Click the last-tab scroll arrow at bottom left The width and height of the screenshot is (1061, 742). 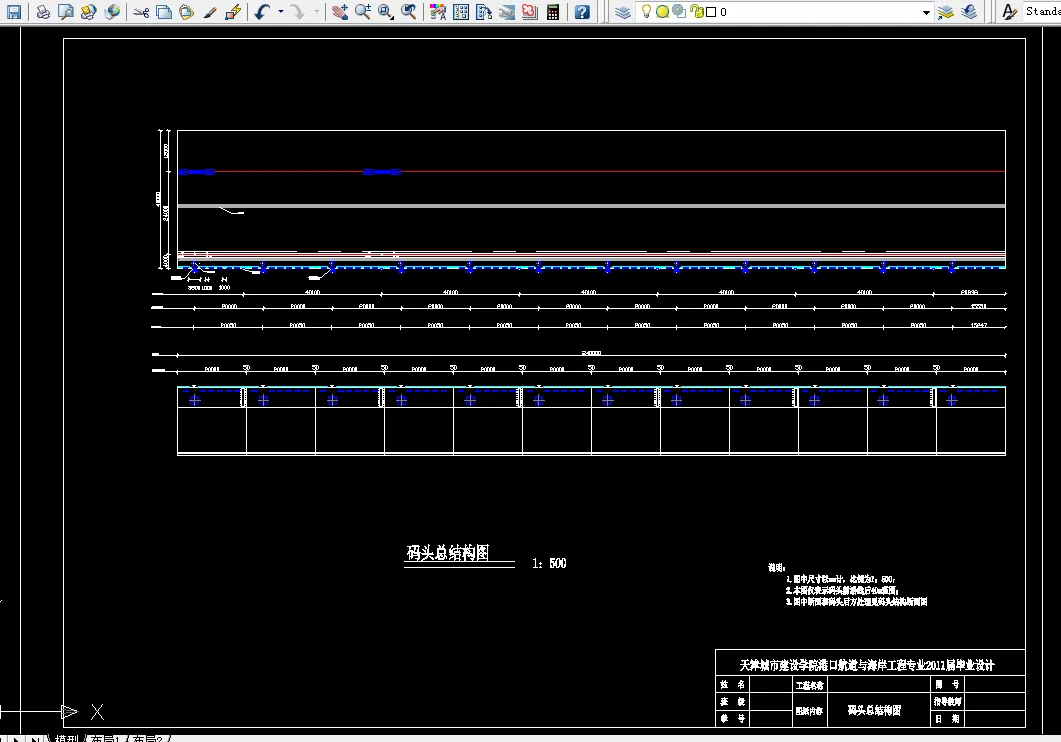point(35,739)
